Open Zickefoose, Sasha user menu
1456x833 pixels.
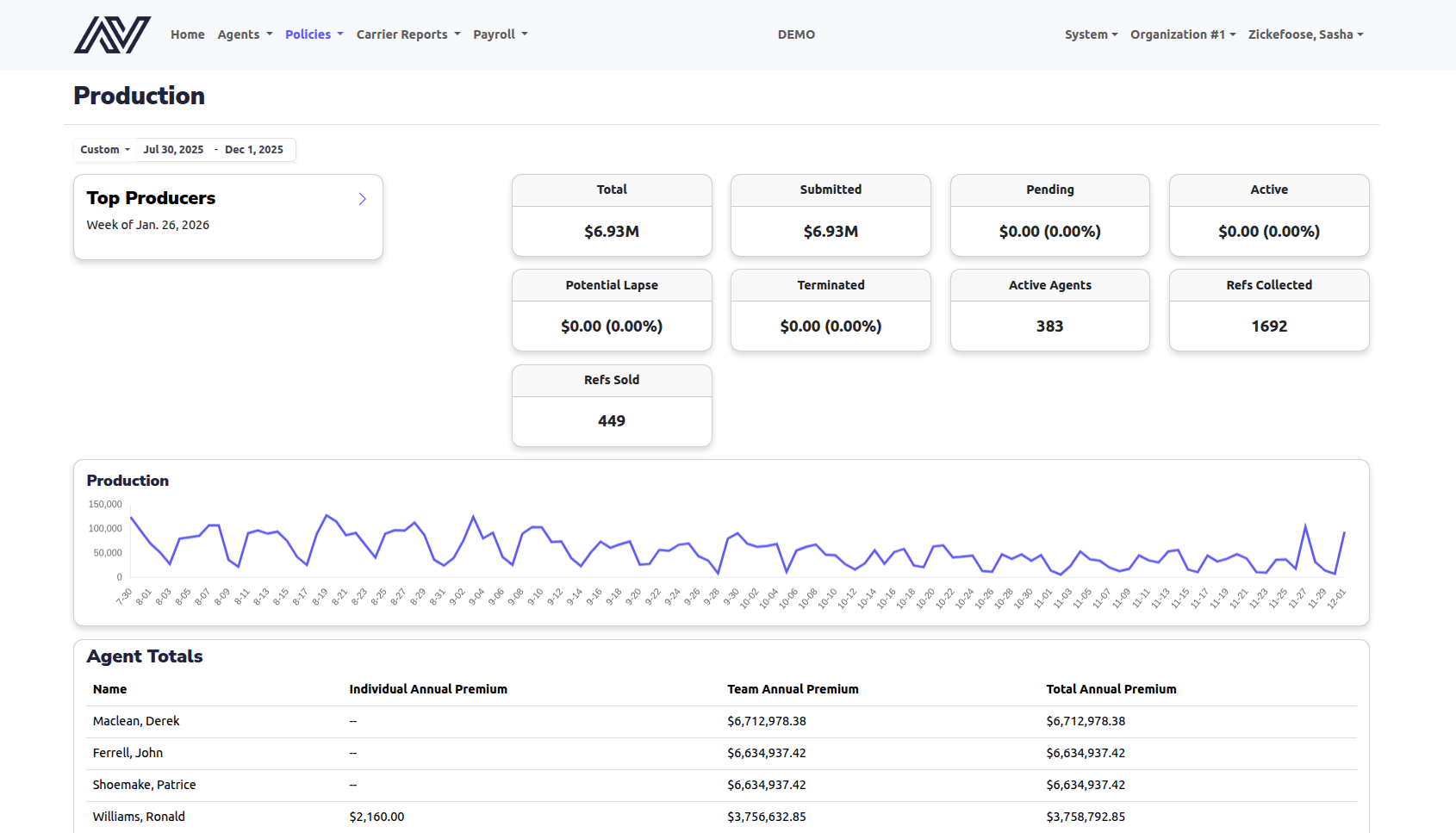coord(1305,34)
